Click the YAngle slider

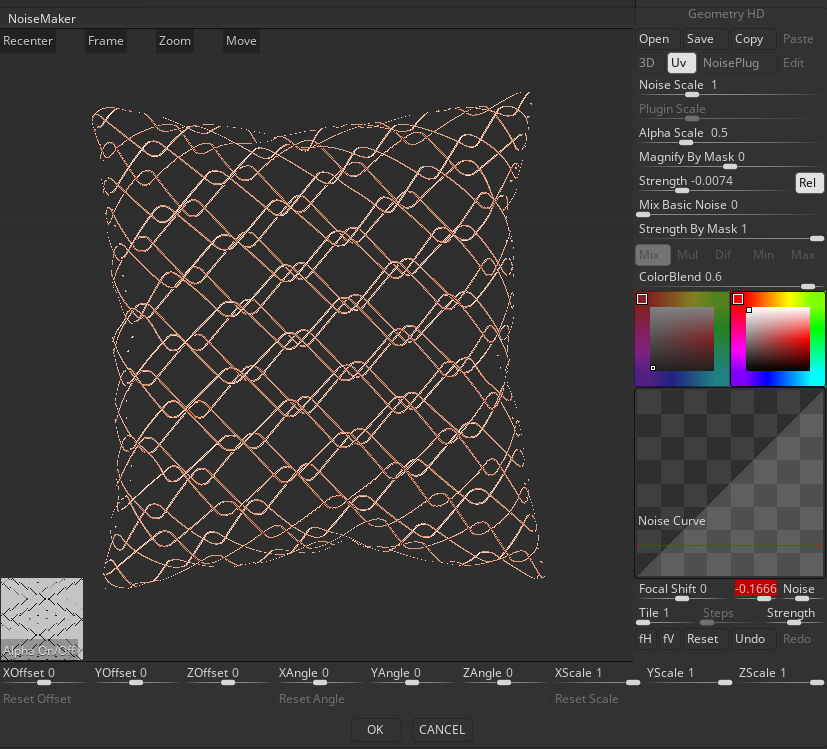412,676
